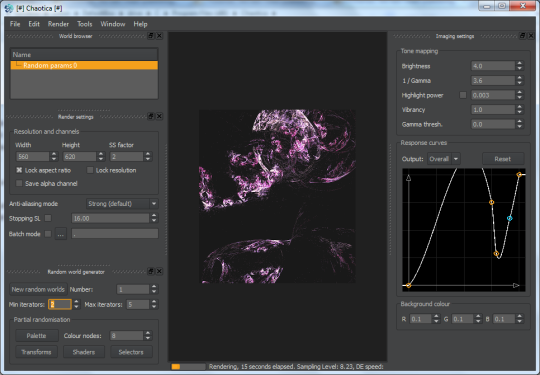Click New random worlds button
The height and width of the screenshot is (375, 540).
tap(38, 289)
